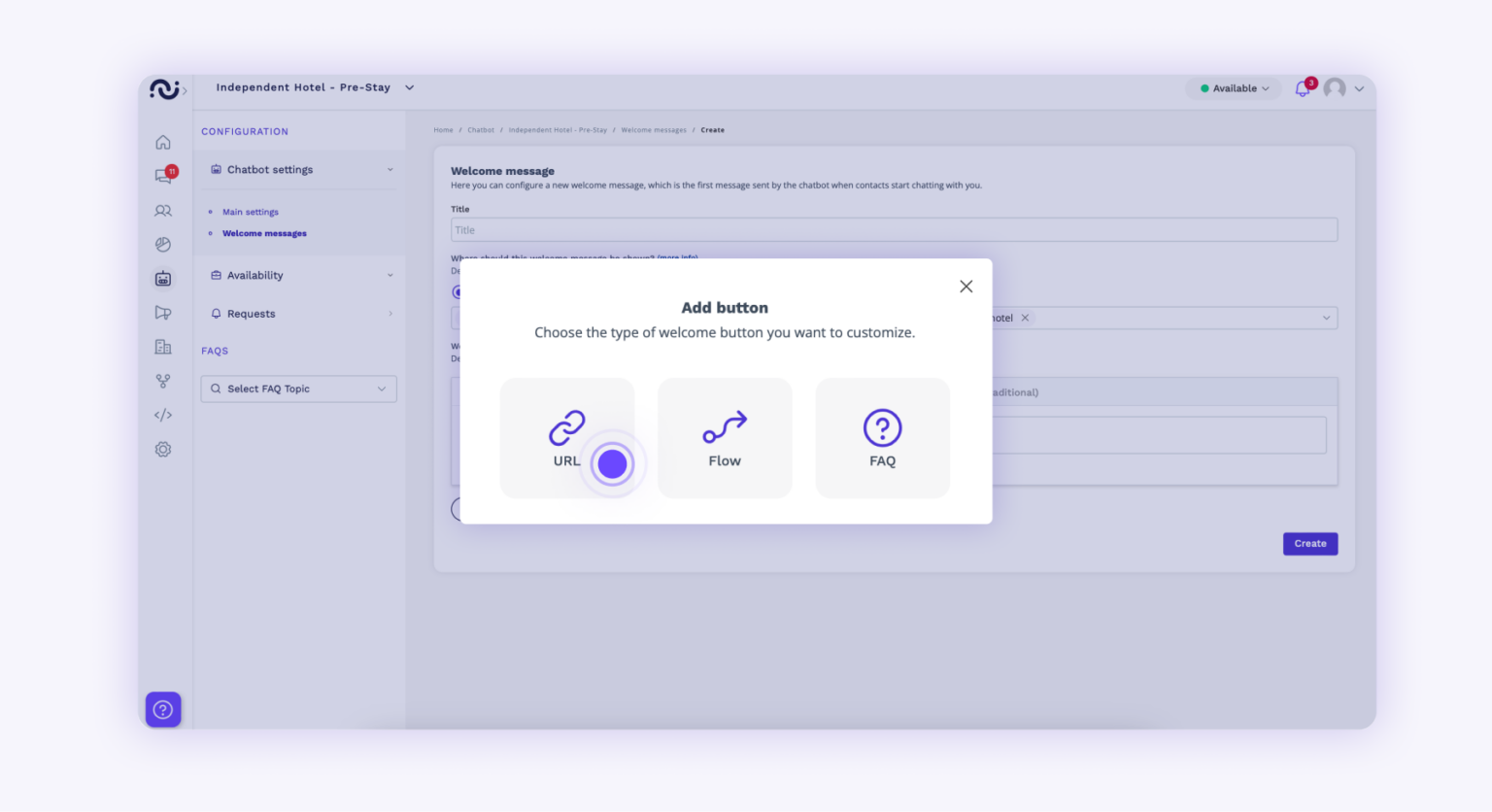
Task: Open Main settings in the sidebar
Action: [x=250, y=212]
